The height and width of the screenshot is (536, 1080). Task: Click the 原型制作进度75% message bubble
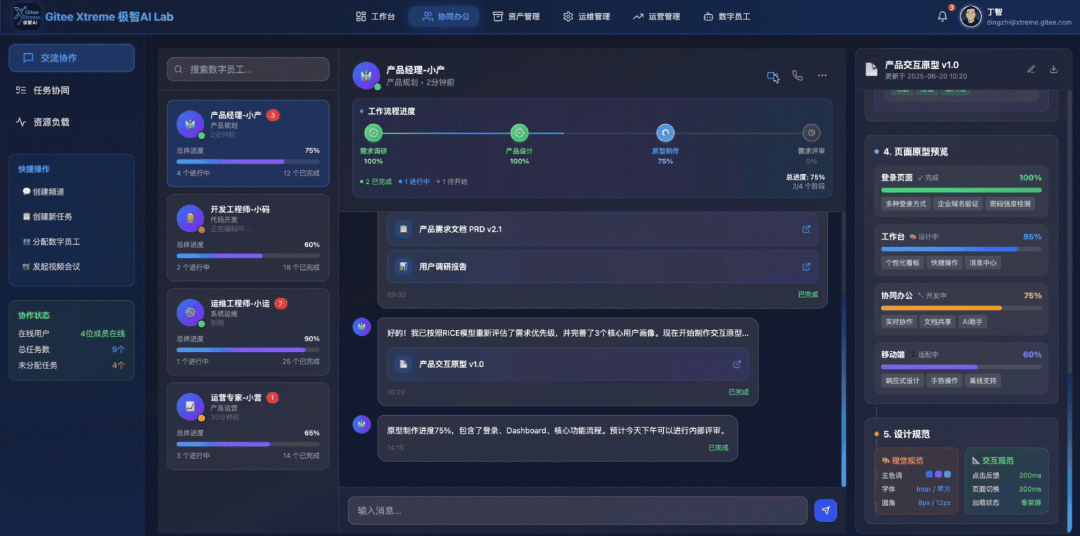point(557,438)
